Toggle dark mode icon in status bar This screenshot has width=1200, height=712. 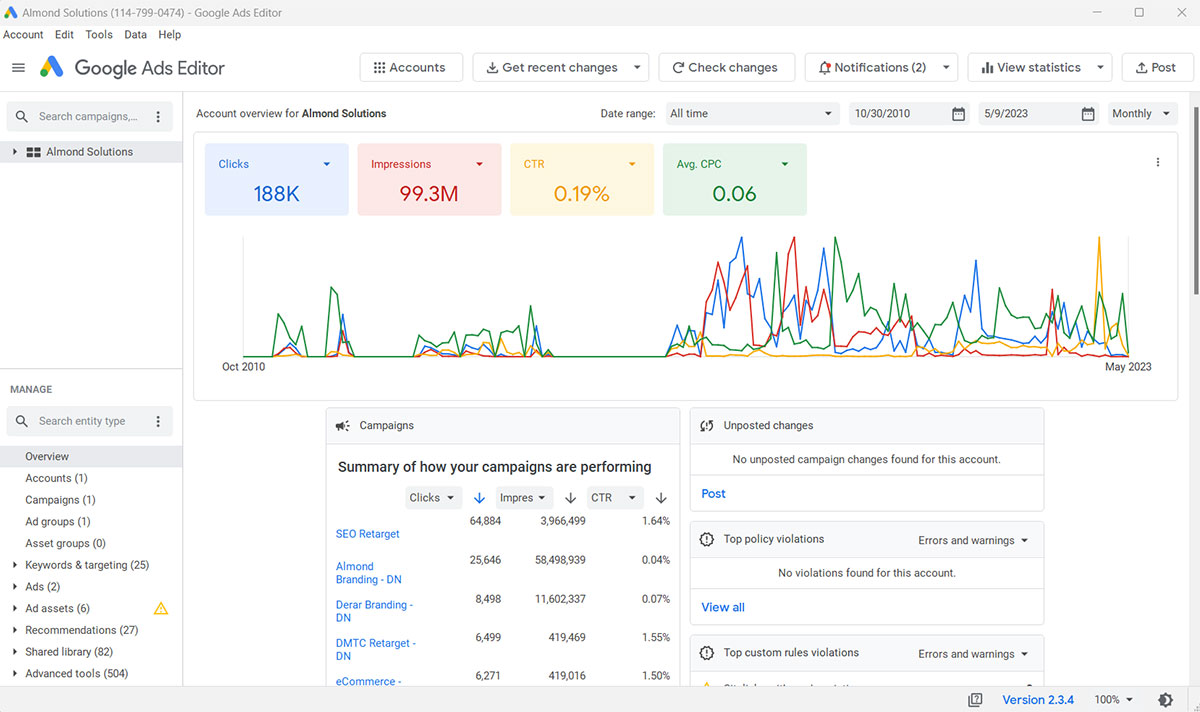click(x=1165, y=700)
